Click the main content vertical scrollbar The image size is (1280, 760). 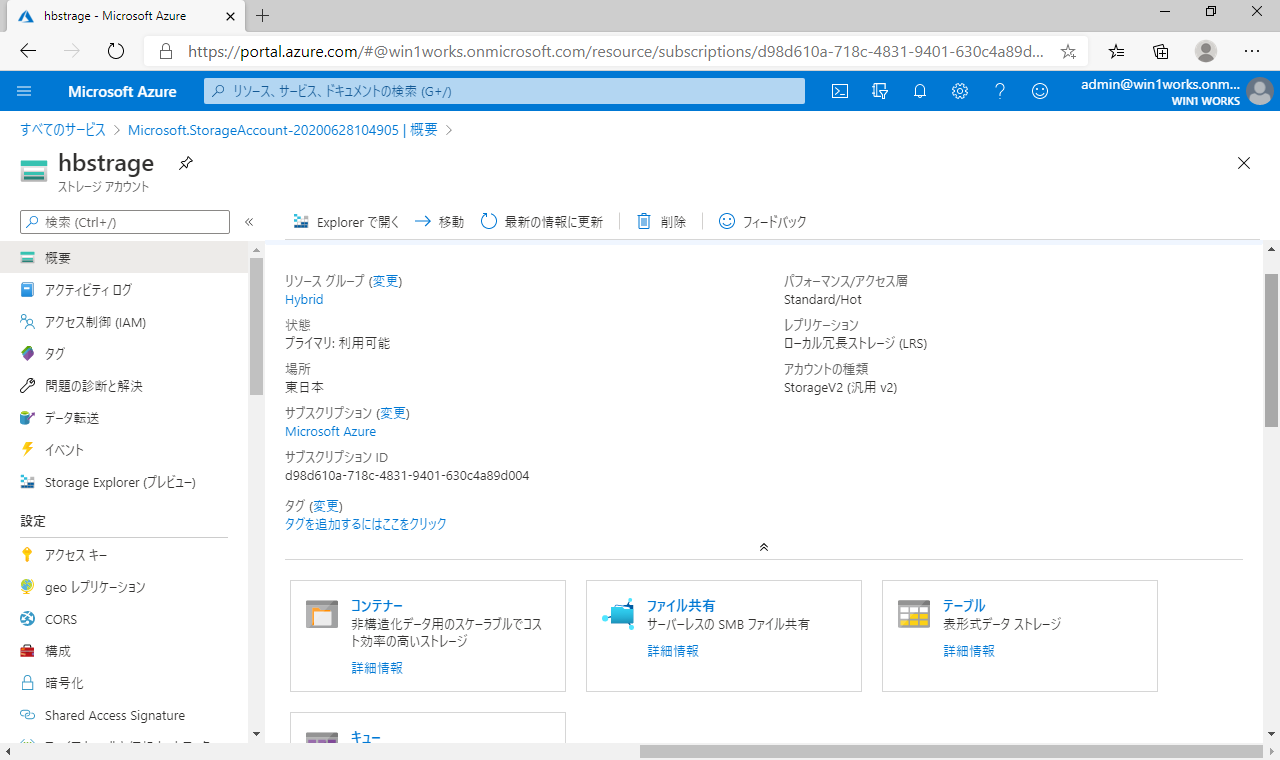(x=1272, y=350)
